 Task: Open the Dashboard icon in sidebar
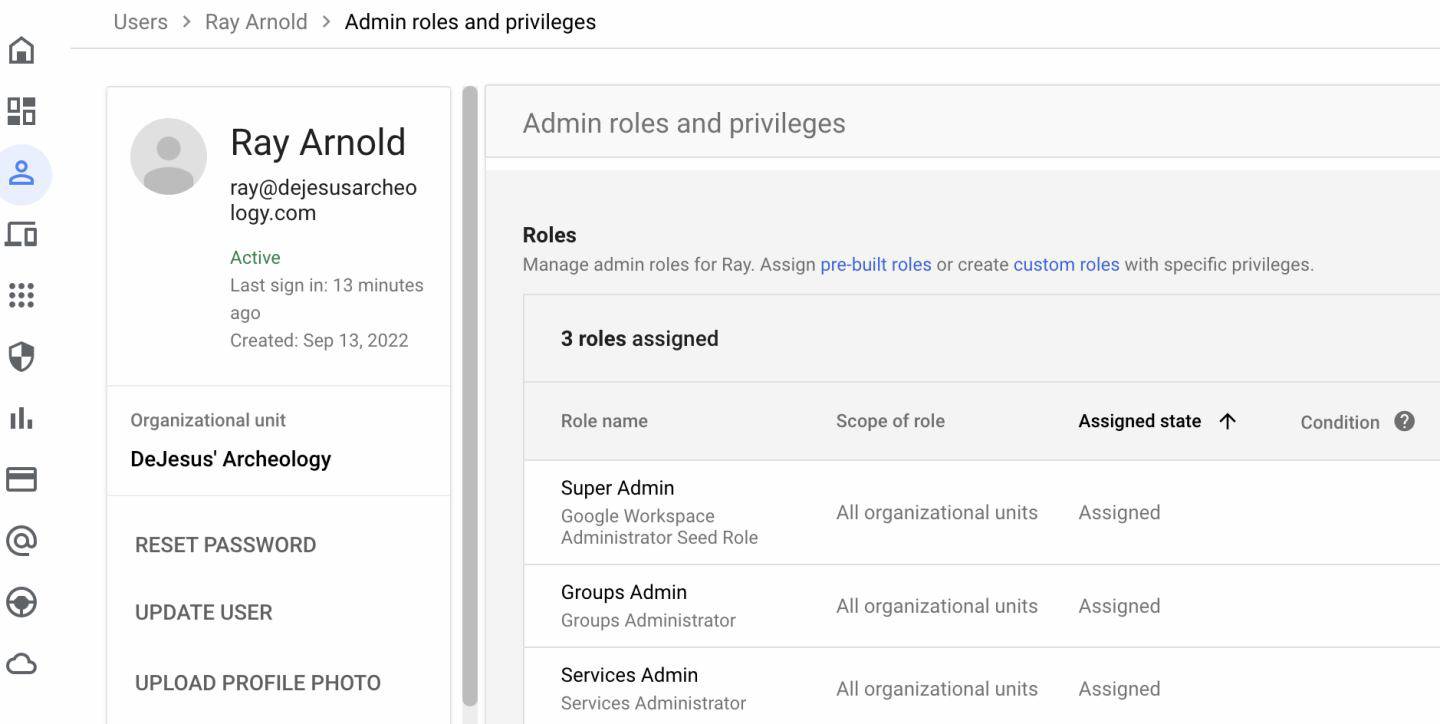point(21,111)
